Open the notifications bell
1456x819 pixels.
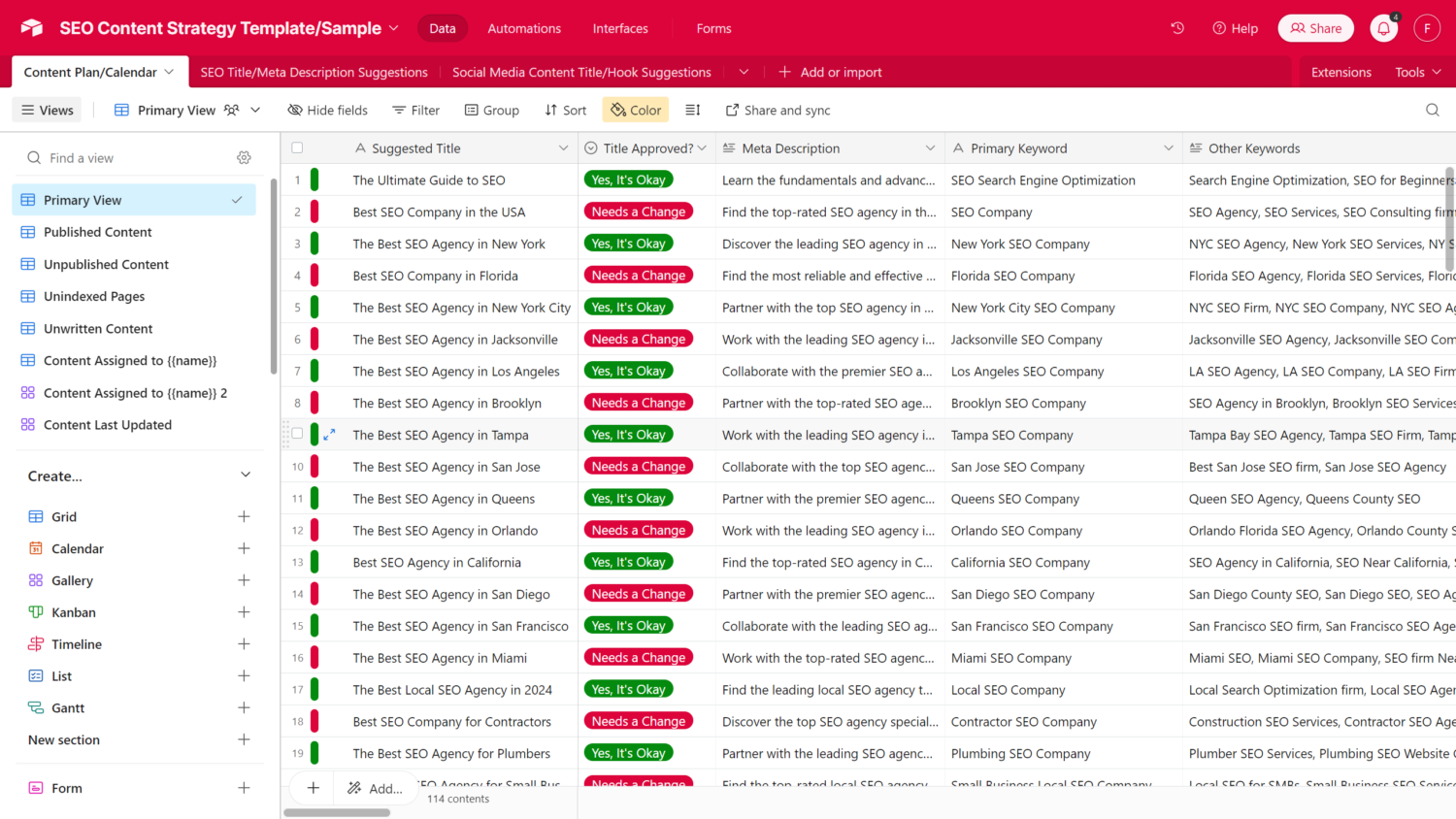tap(1383, 28)
